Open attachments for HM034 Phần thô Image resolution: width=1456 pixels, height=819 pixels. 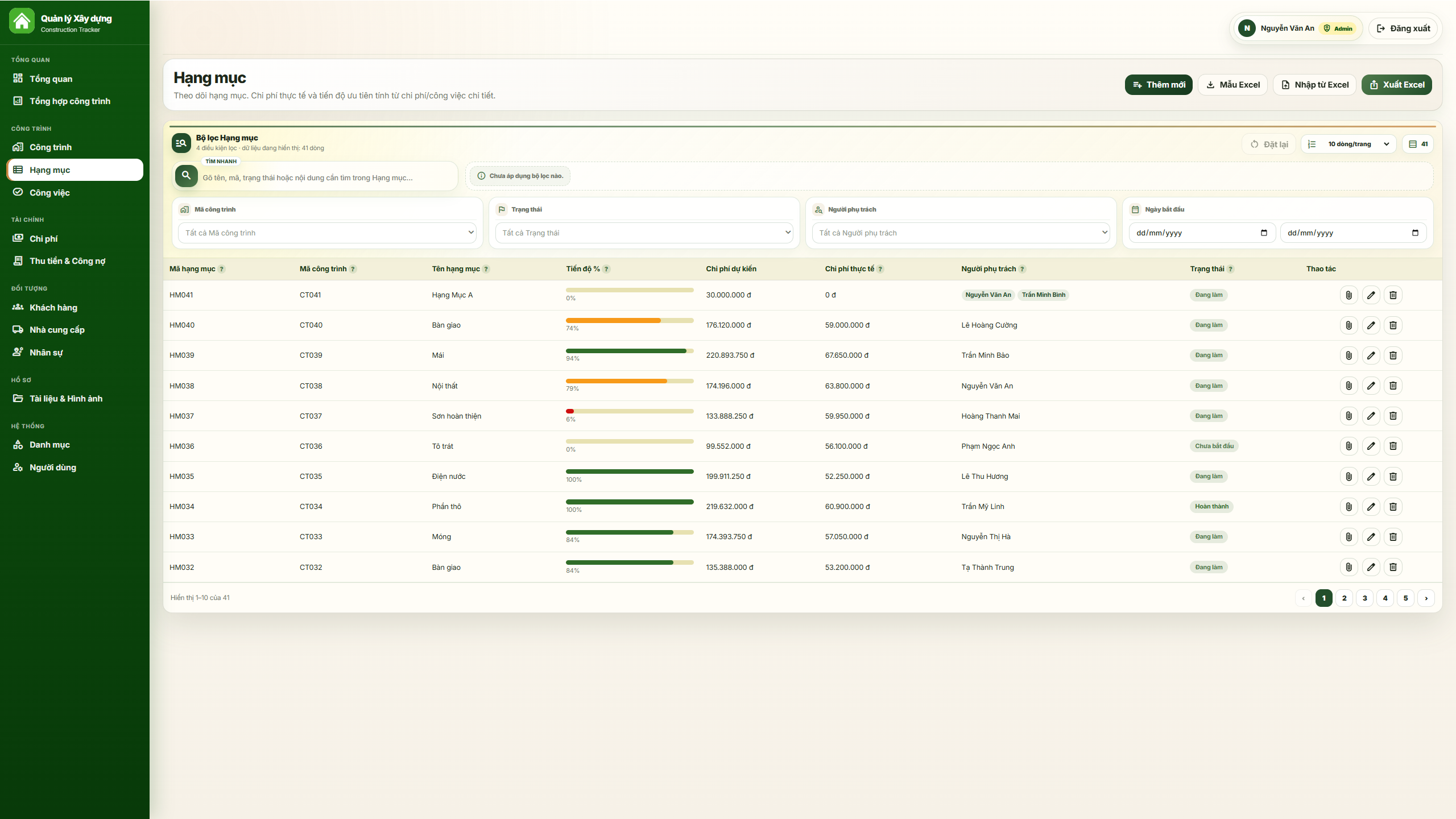click(1349, 506)
